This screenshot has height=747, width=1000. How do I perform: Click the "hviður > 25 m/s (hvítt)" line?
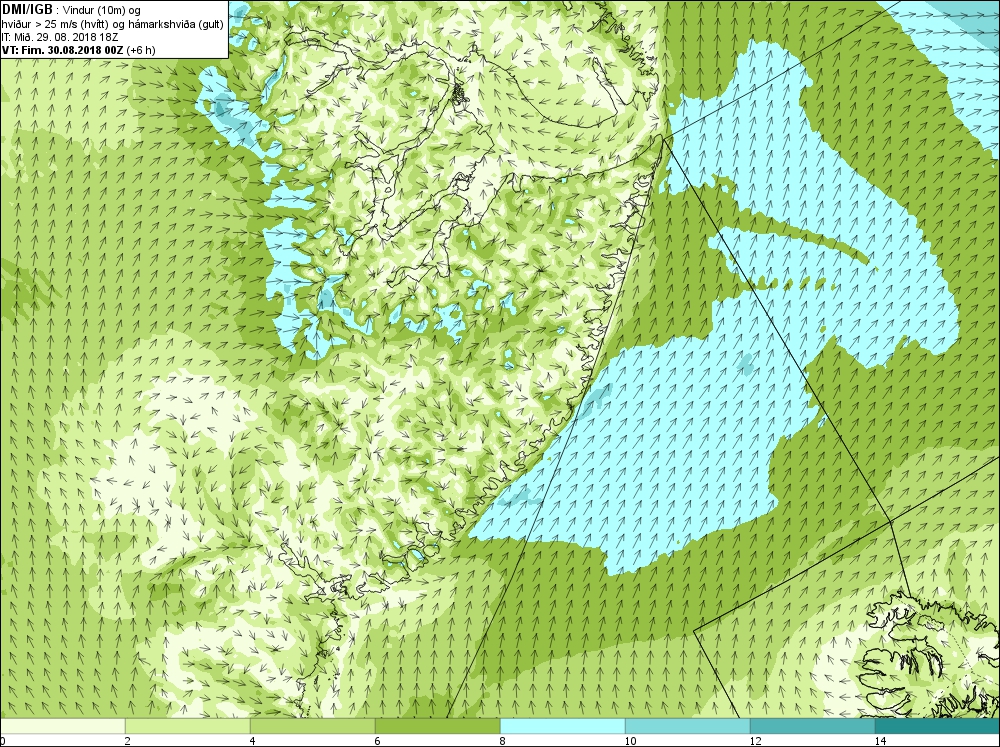(55, 24)
